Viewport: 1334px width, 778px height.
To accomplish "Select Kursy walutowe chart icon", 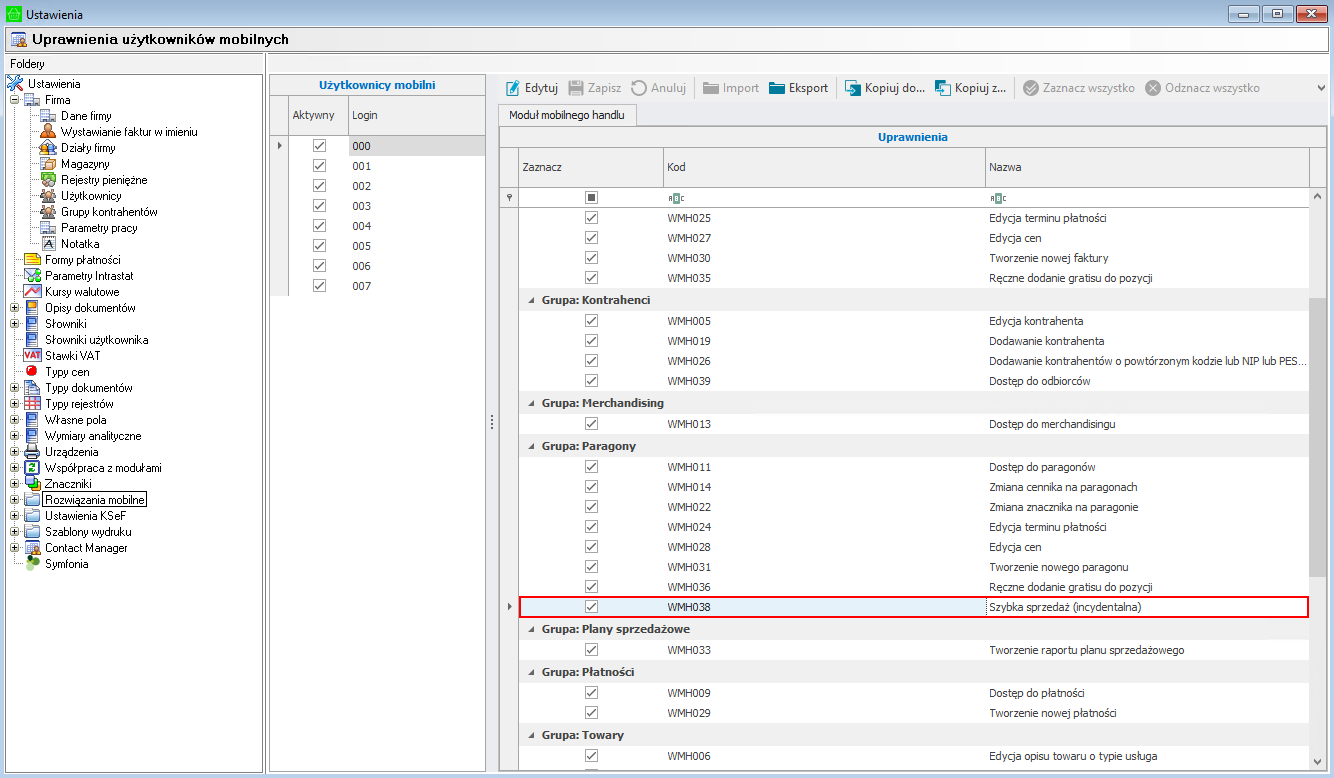I will [32, 292].
